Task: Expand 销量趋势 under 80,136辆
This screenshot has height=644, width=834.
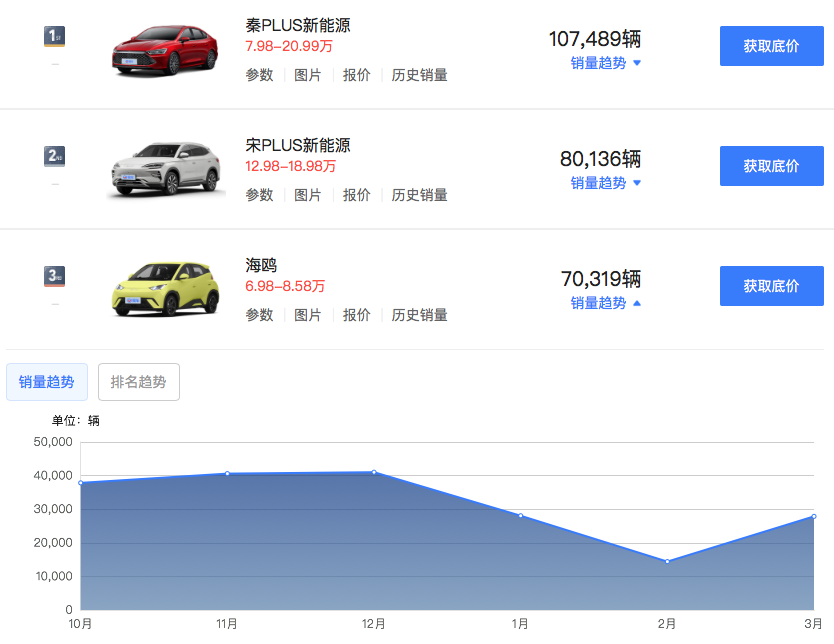Action: pyautogui.click(x=605, y=183)
